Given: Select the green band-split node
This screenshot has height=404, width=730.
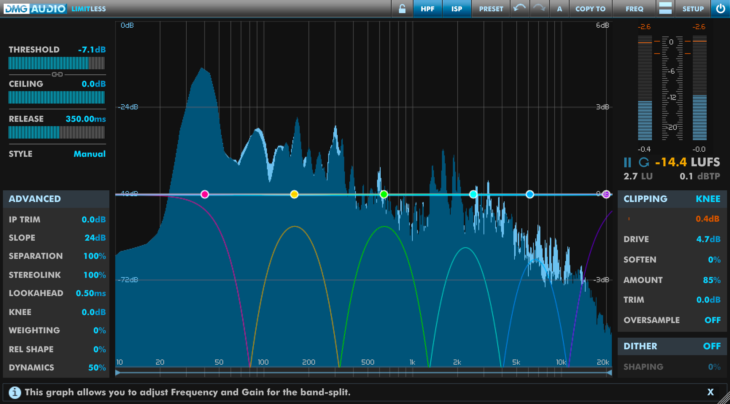Looking at the screenshot, I should [384, 194].
